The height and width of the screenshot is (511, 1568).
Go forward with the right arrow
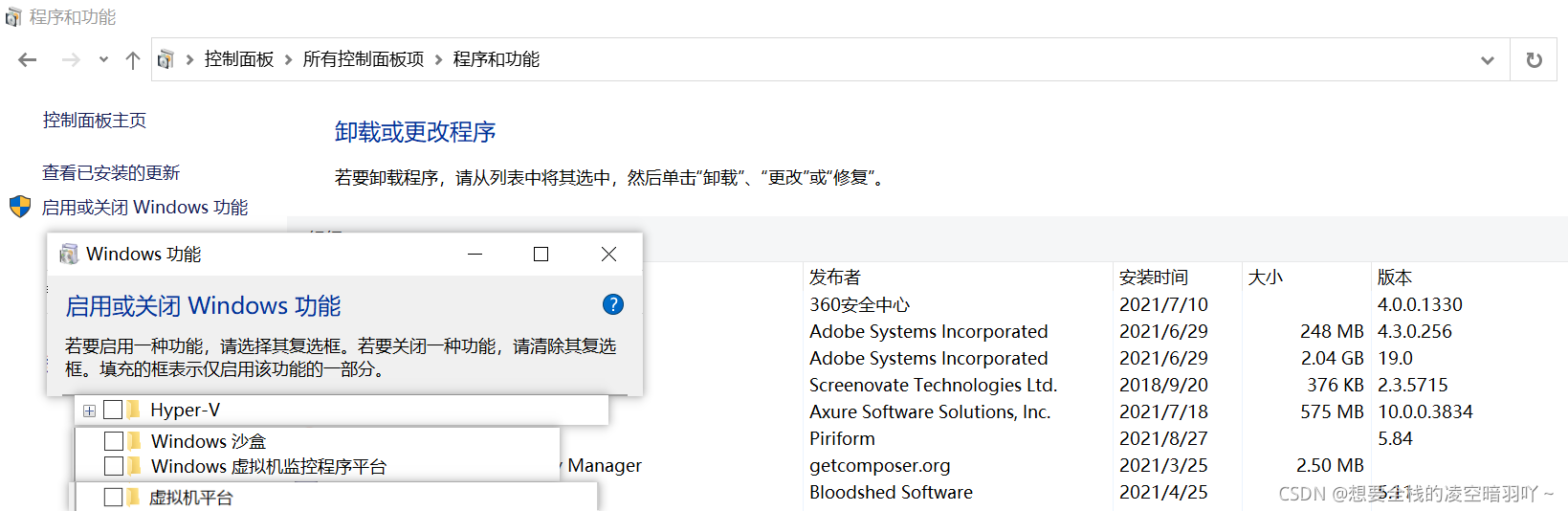71,60
